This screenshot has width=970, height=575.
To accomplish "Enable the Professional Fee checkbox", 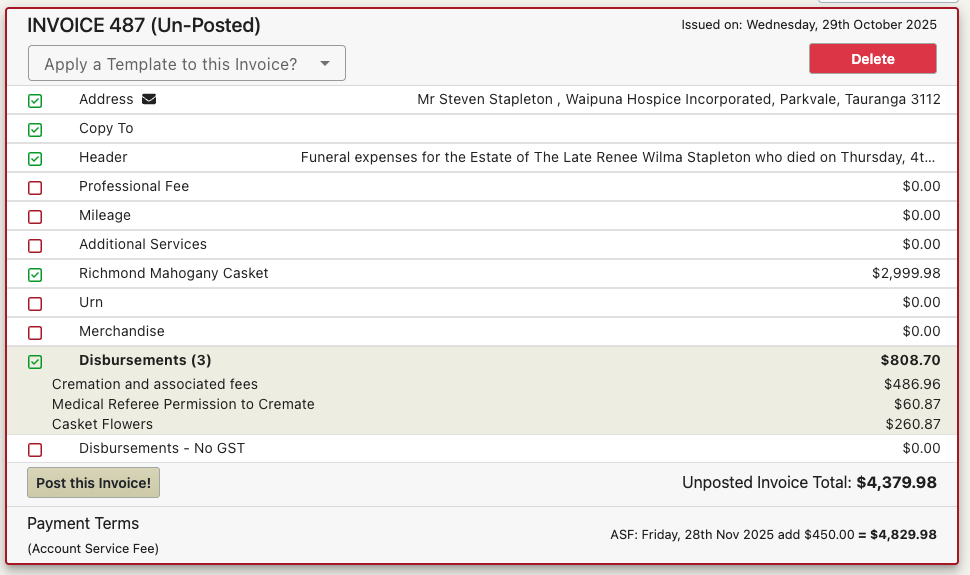I will click(x=35, y=188).
